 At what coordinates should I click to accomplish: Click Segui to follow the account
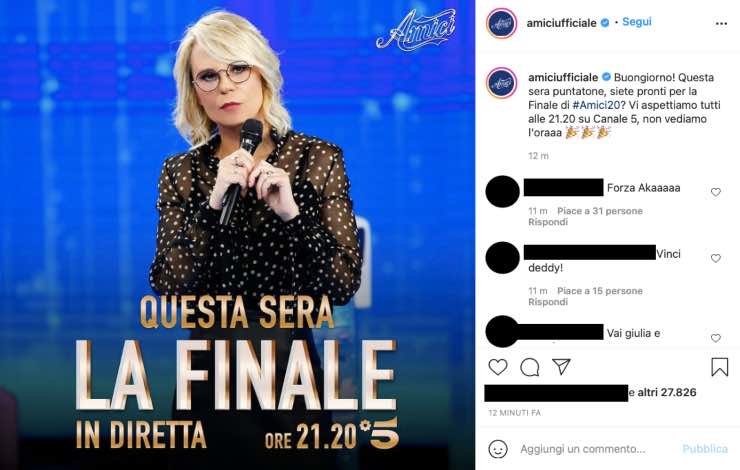point(637,22)
